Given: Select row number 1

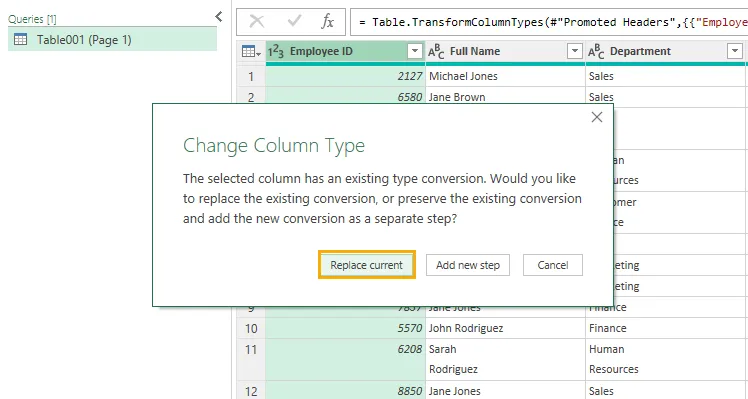Looking at the screenshot, I should click(251, 76).
